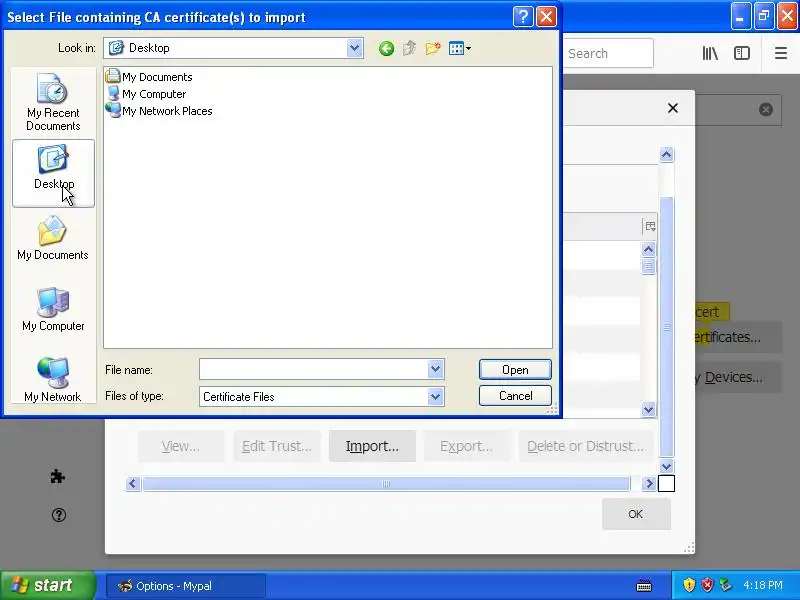Select My Network Places in file list
800x600 pixels.
pos(159,111)
